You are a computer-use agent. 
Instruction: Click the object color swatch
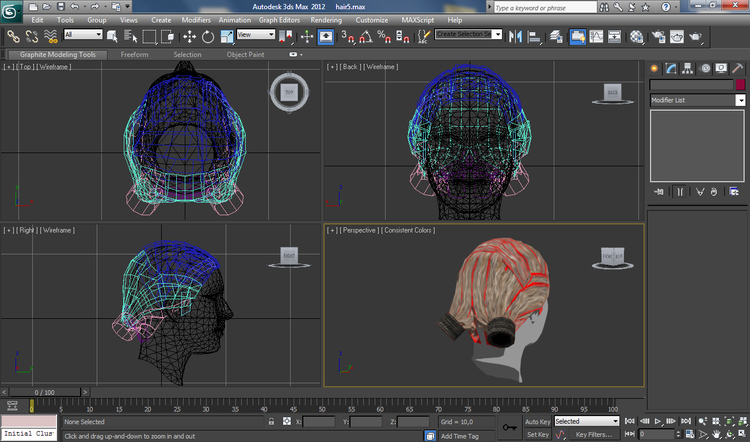740,85
